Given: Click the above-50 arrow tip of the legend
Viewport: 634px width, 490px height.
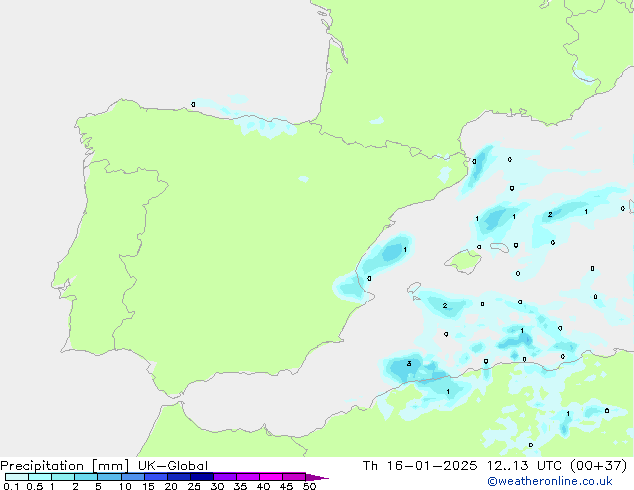Looking at the screenshot, I should pos(317,477).
